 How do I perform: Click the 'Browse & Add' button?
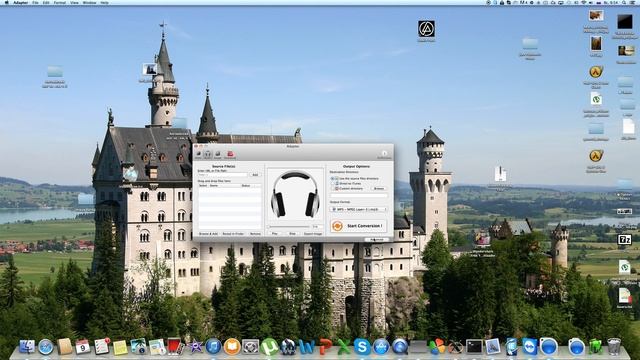[x=208, y=233]
